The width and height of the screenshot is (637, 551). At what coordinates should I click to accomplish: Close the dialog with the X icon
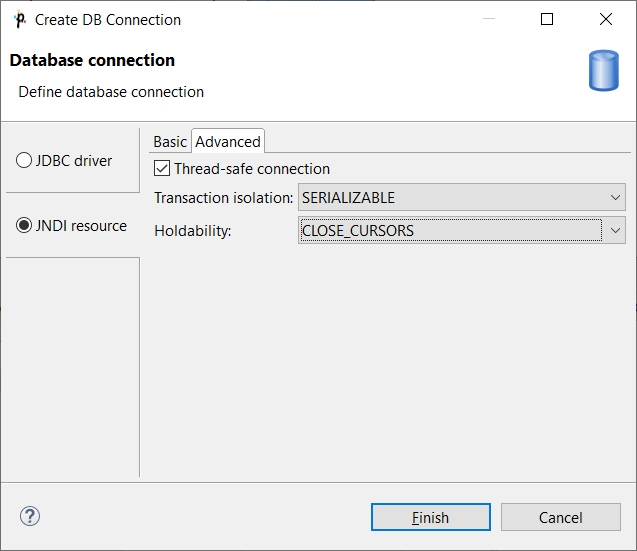coord(606,19)
